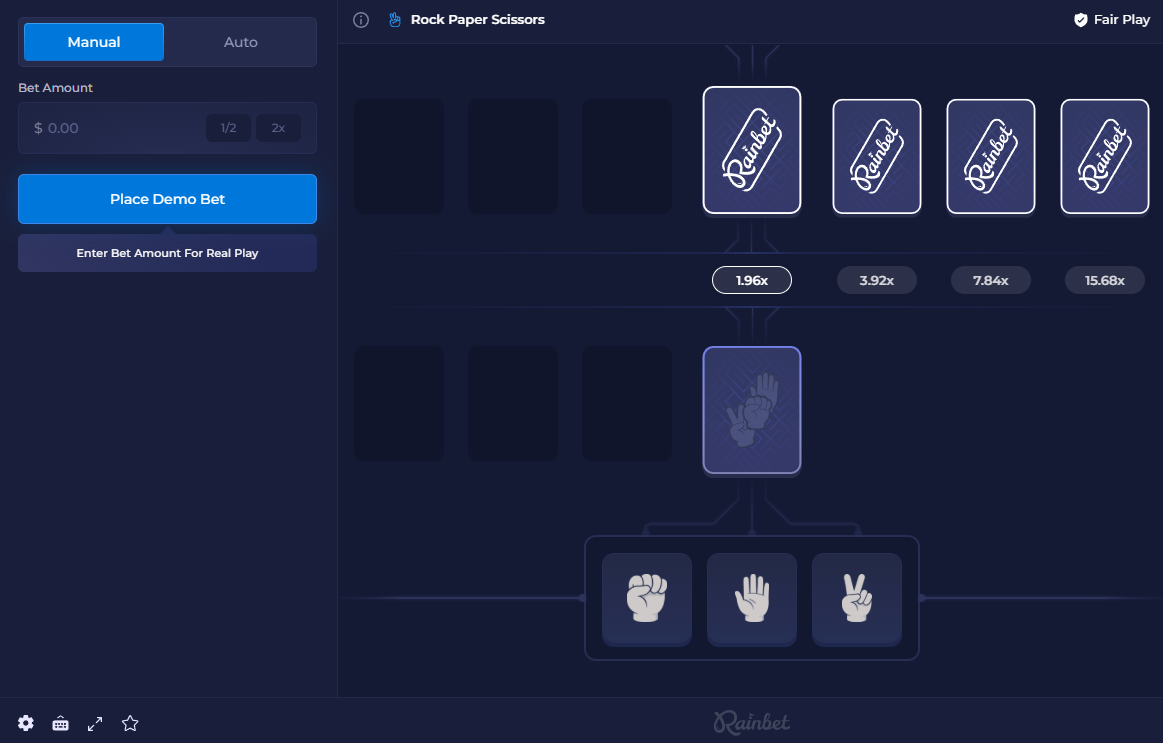The width and height of the screenshot is (1163, 743).
Task: Select the 1.96x multiplier pill
Action: coord(751,281)
